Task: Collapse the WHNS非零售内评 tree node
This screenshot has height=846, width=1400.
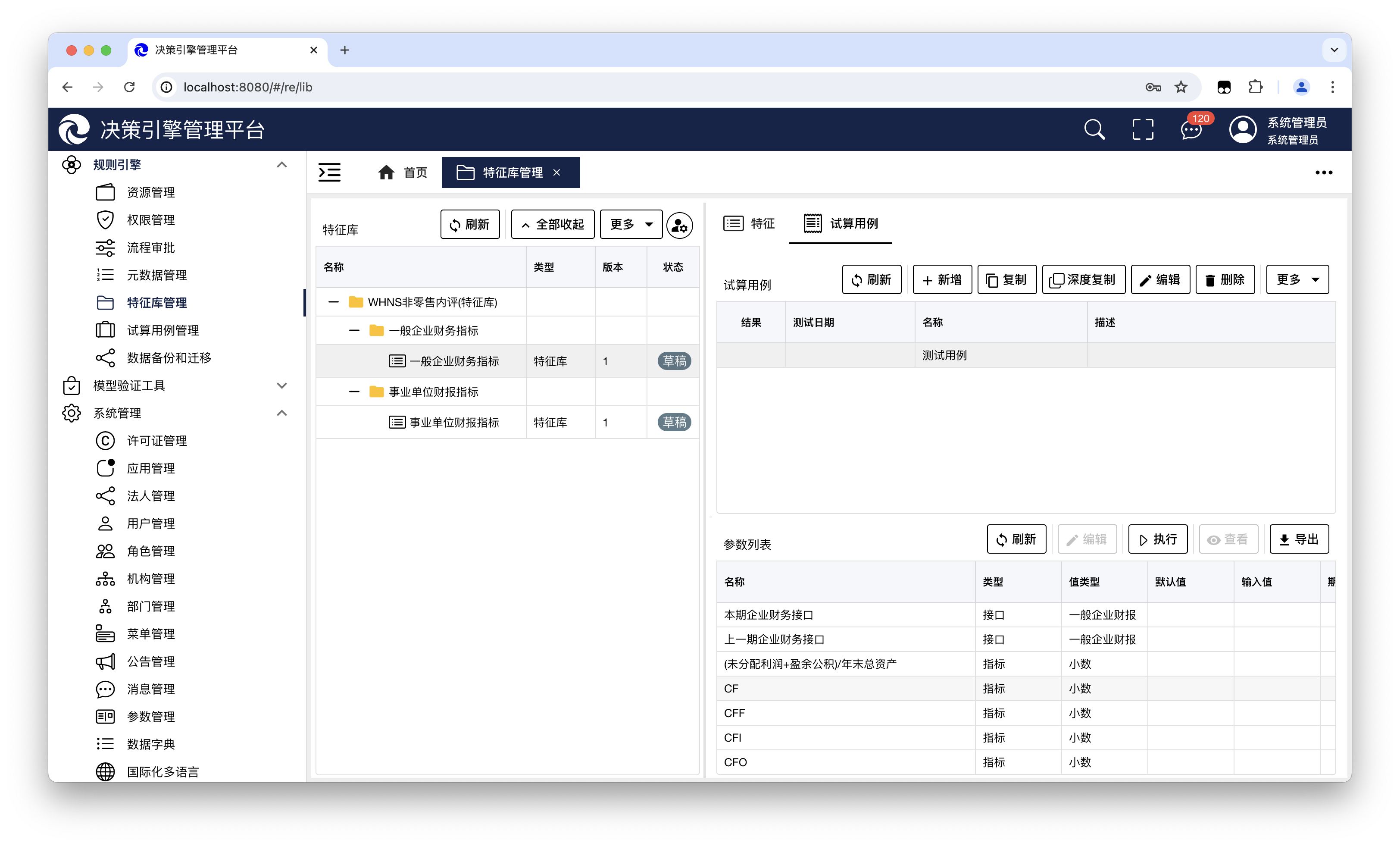Action: [x=334, y=302]
